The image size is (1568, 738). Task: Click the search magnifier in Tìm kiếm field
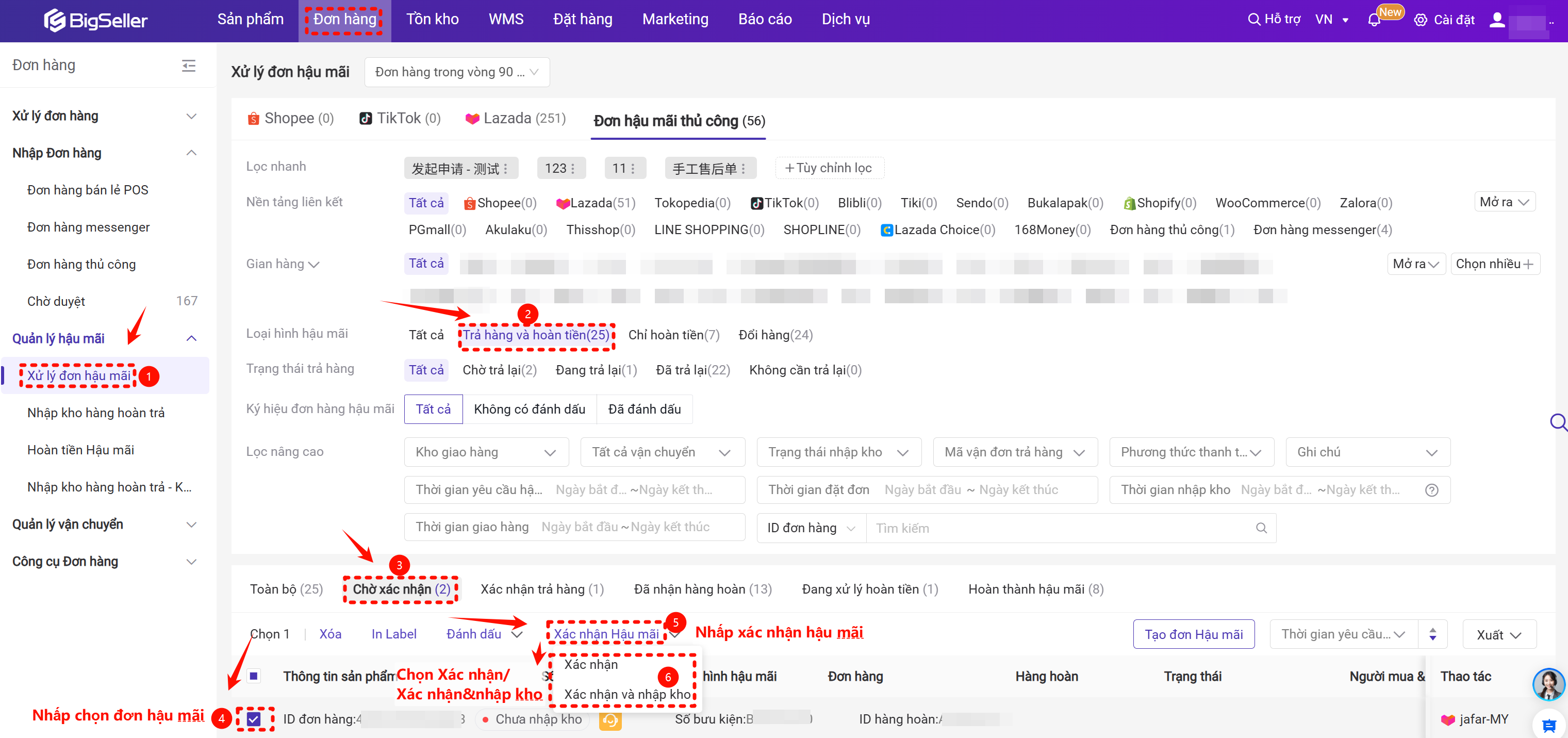point(1261,528)
